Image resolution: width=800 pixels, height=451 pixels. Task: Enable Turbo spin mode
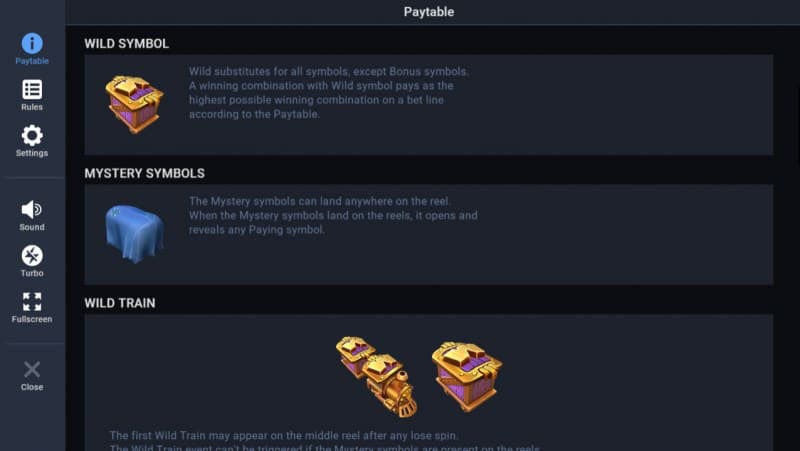click(32, 261)
